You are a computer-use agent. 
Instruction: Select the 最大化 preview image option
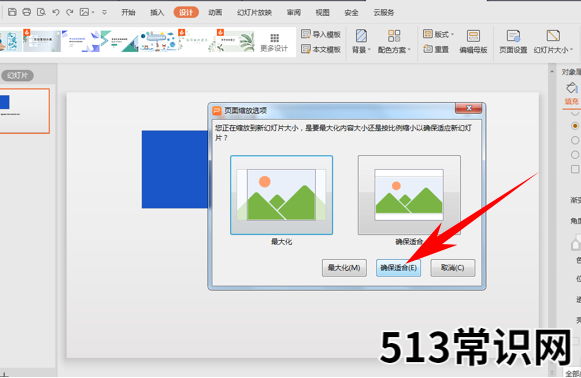pyautogui.click(x=281, y=195)
